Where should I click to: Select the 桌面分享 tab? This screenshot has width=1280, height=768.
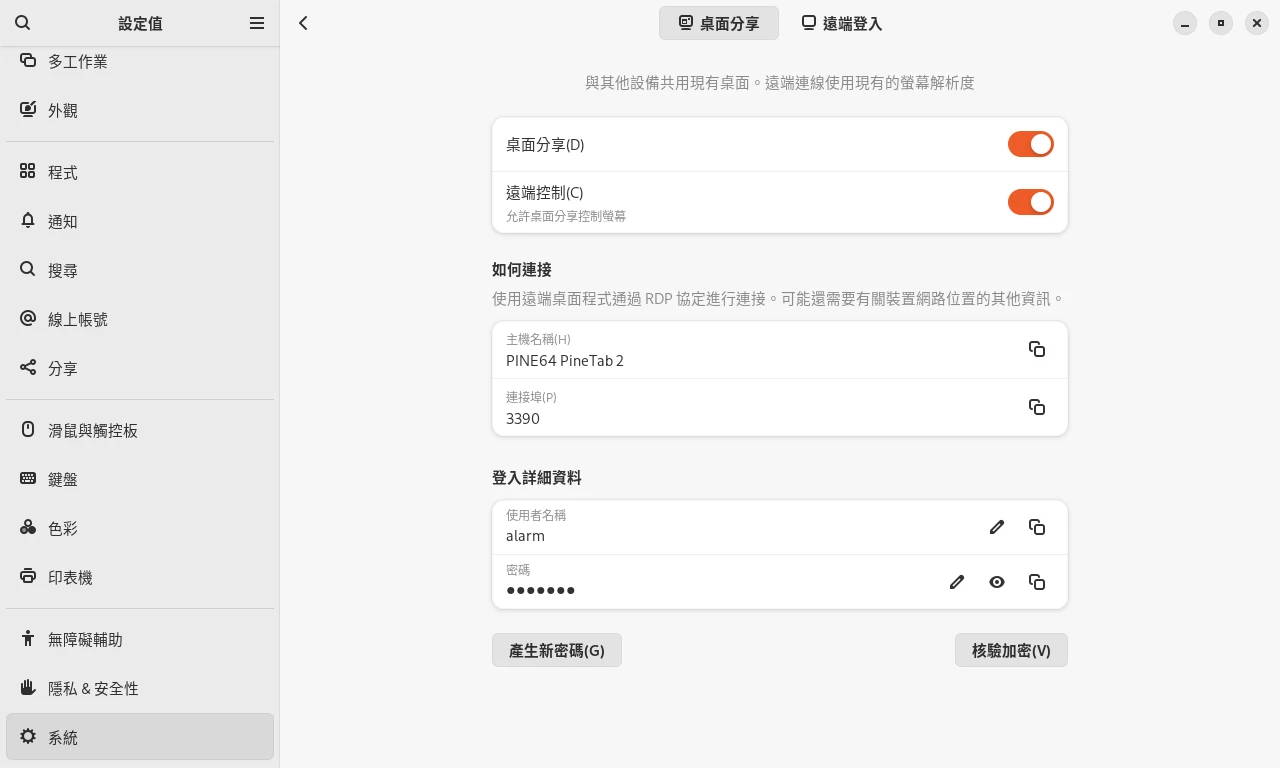(x=719, y=23)
